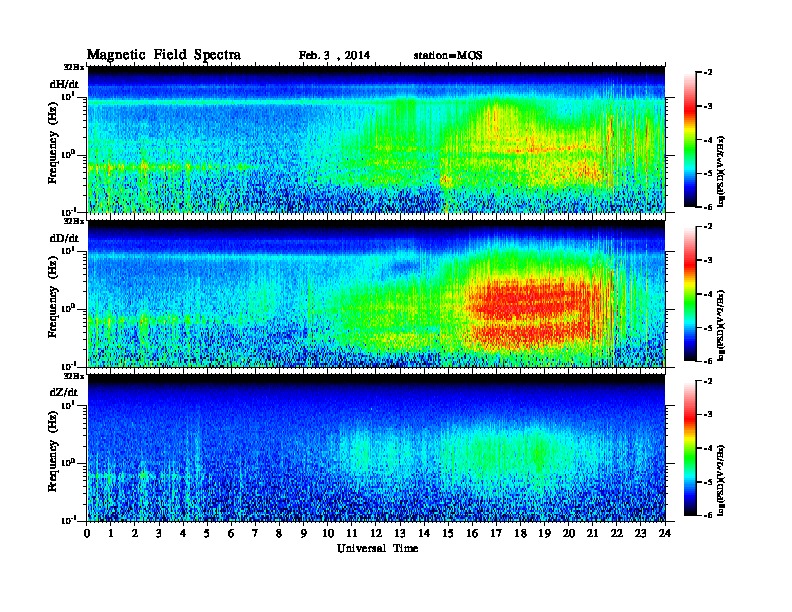
Task: Click the 32Hz label above dH/dt panel
Action: click(74, 67)
